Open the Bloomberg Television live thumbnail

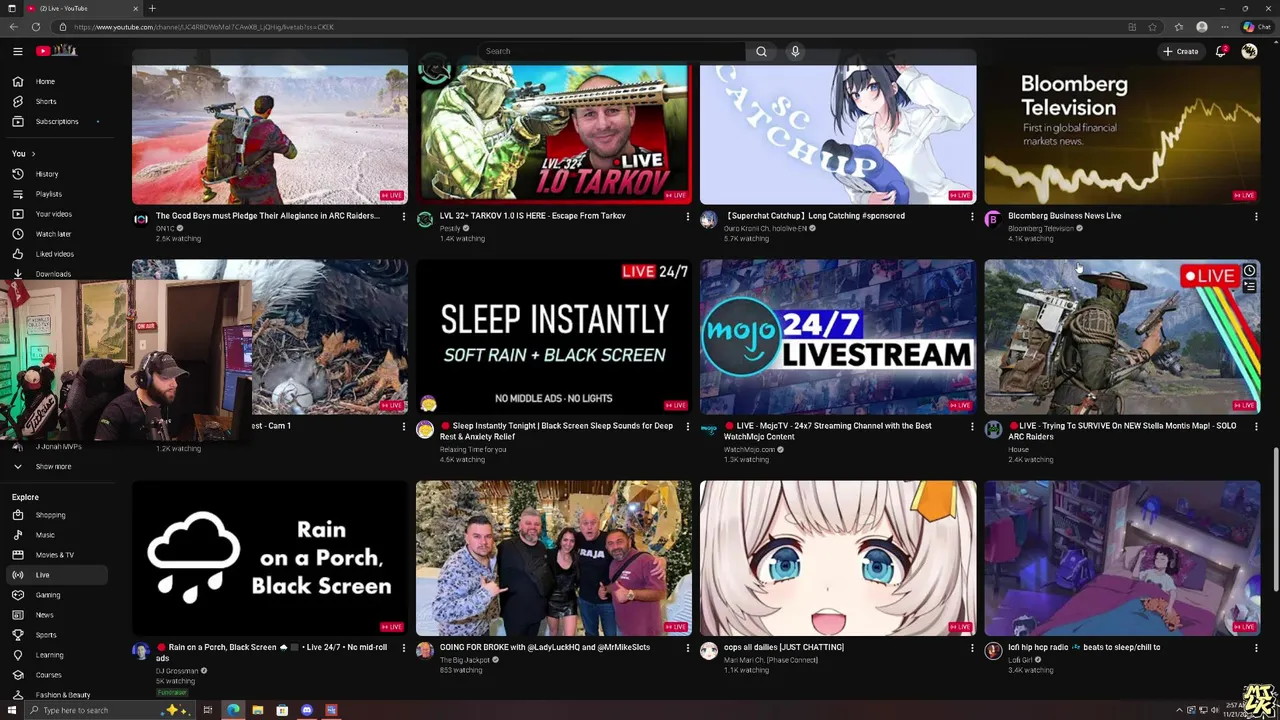(1122, 134)
